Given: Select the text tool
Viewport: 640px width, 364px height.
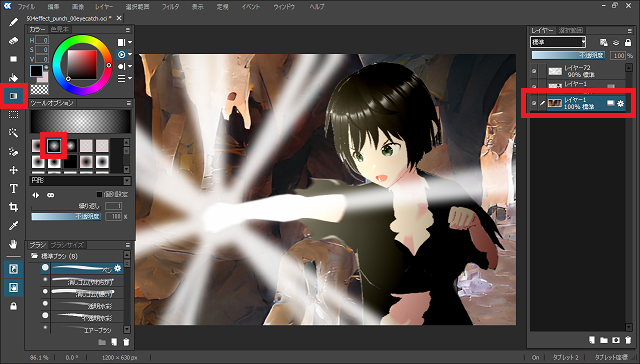Looking at the screenshot, I should [x=13, y=189].
